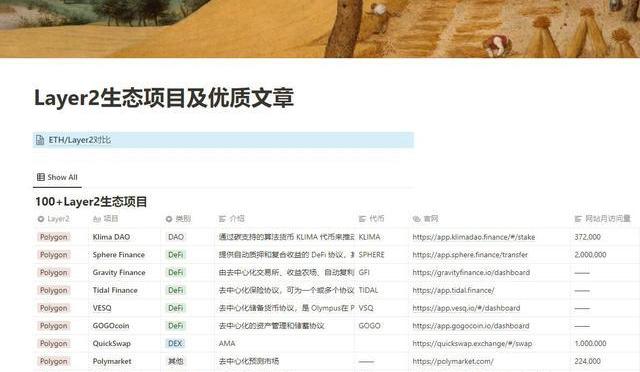Open the Klima DAO stake URL
Screen dimensions: 640x372
(x=473, y=237)
